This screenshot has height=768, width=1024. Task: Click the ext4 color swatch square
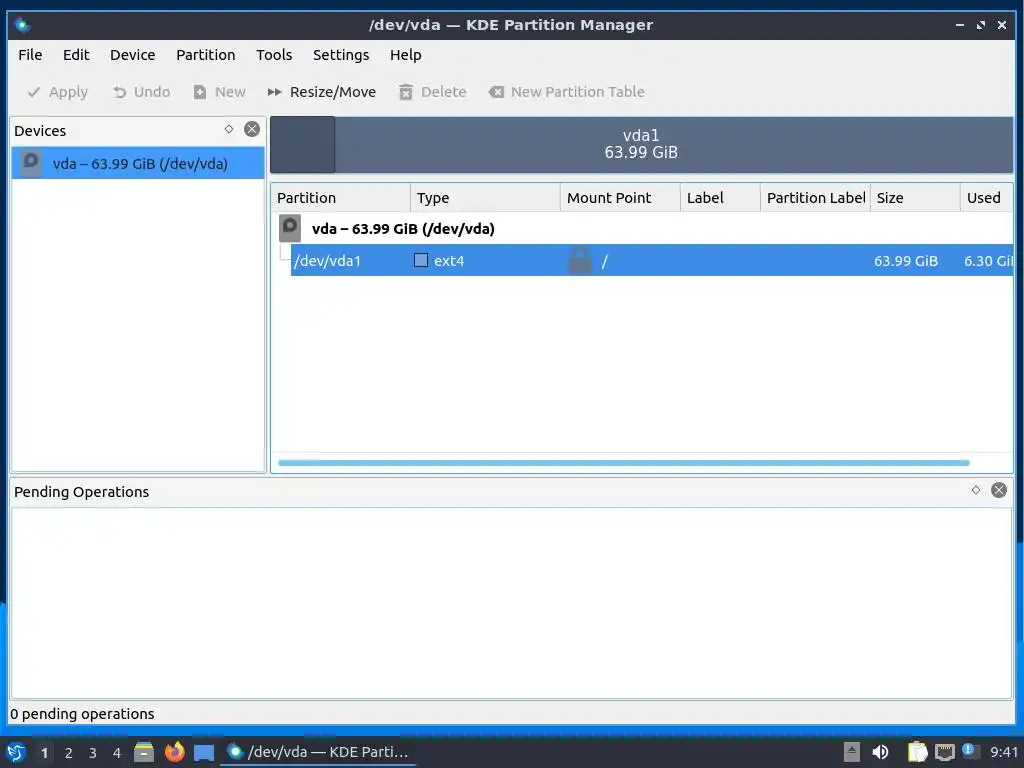421,260
